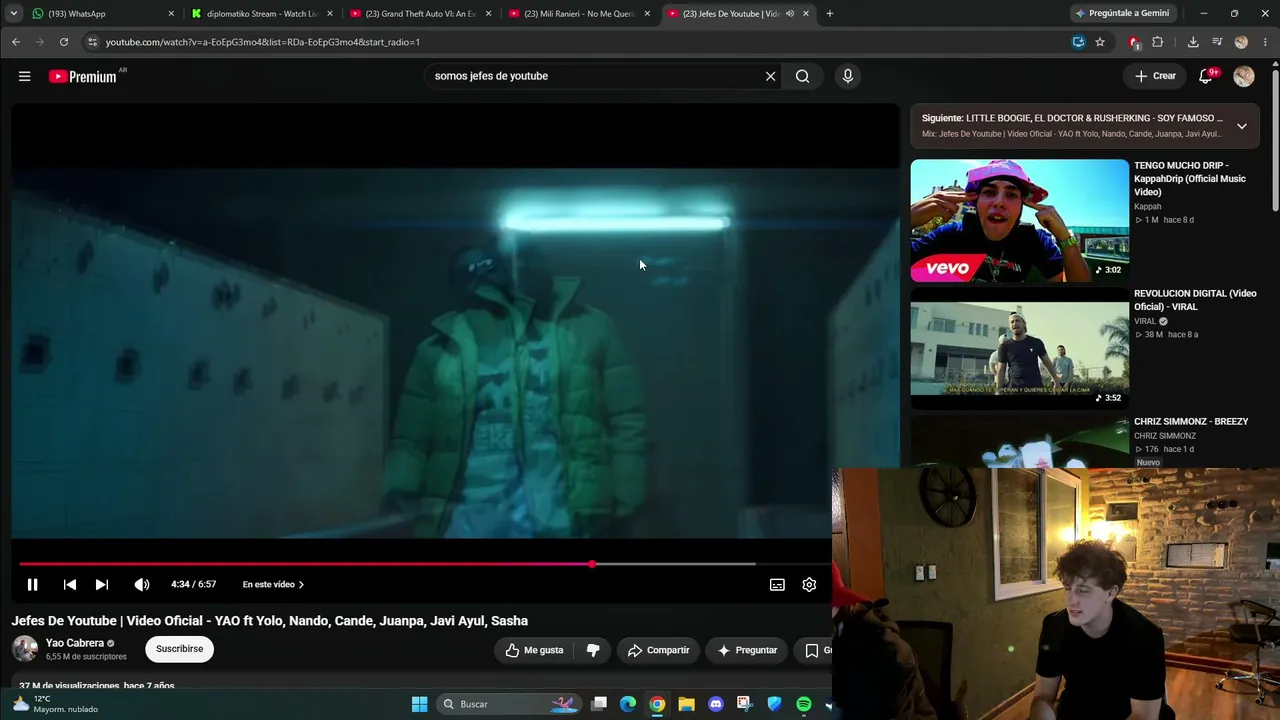Reload the current page

click(64, 42)
